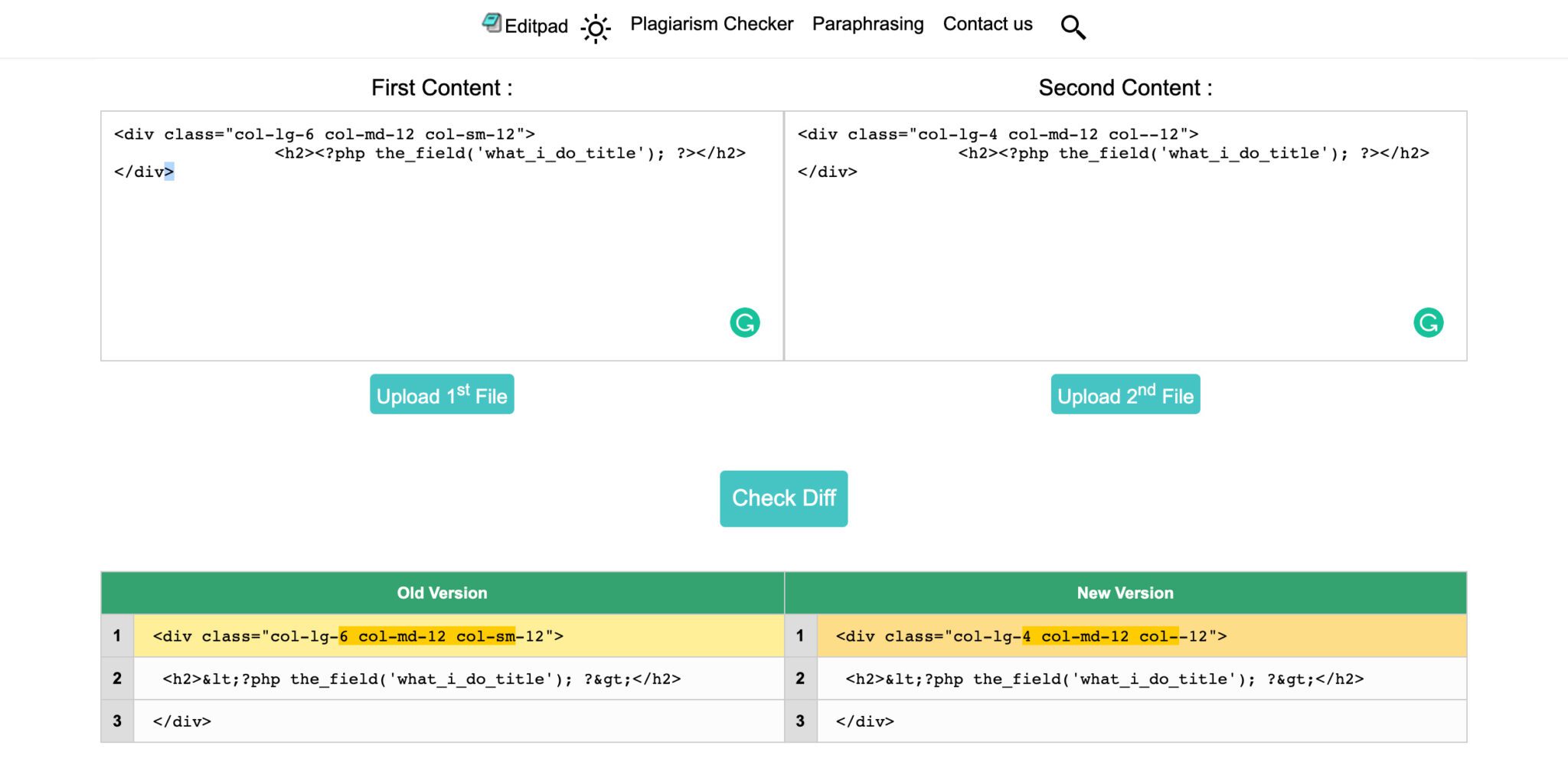Screen dimensions: 1568x768
Task: Click the Editpad home link text
Action: (536, 27)
